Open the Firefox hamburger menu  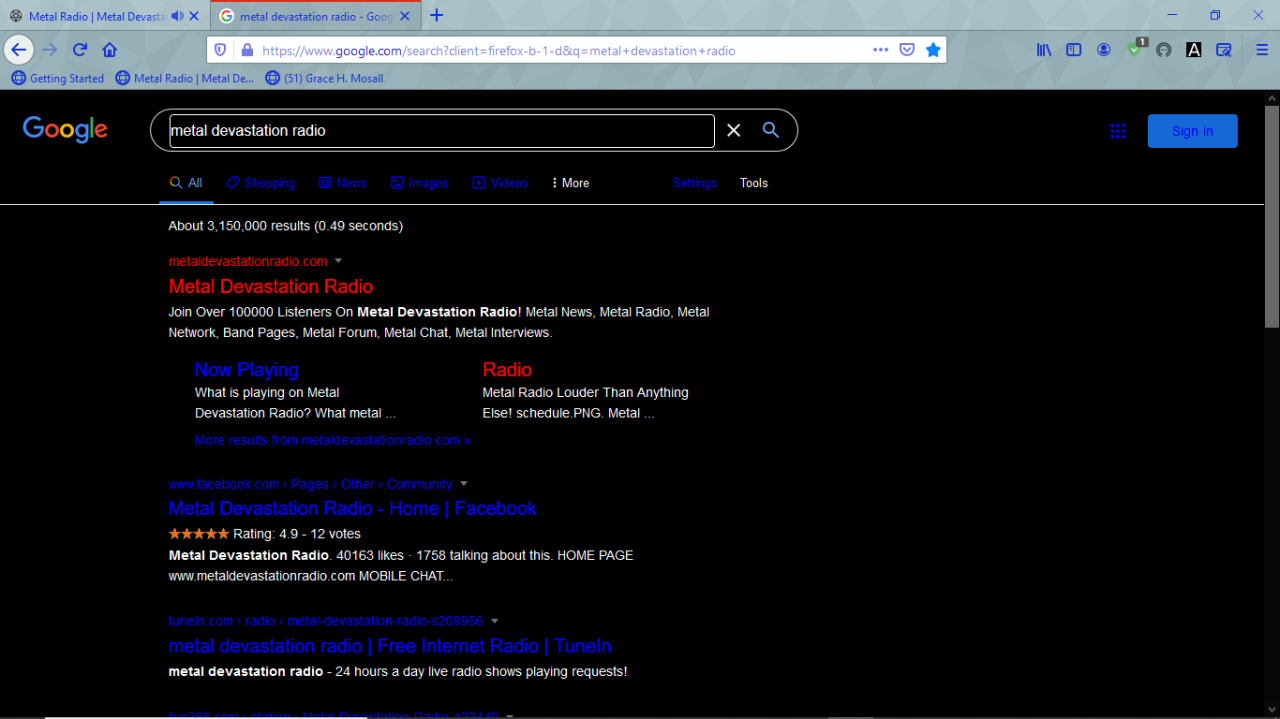tap(1262, 50)
